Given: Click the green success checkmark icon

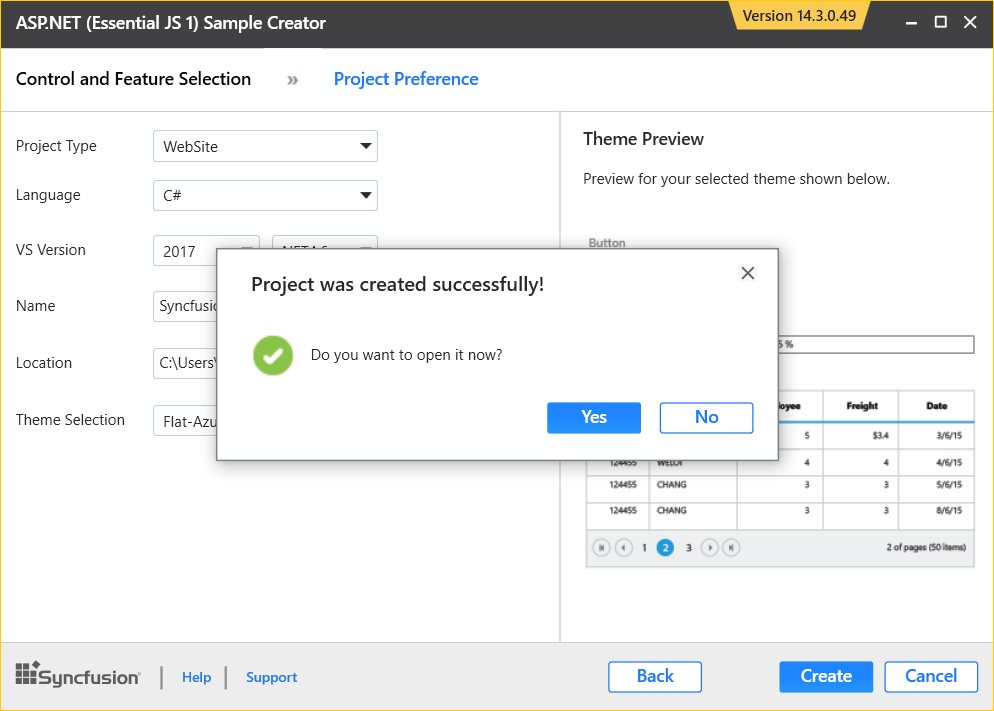Looking at the screenshot, I should (272, 355).
